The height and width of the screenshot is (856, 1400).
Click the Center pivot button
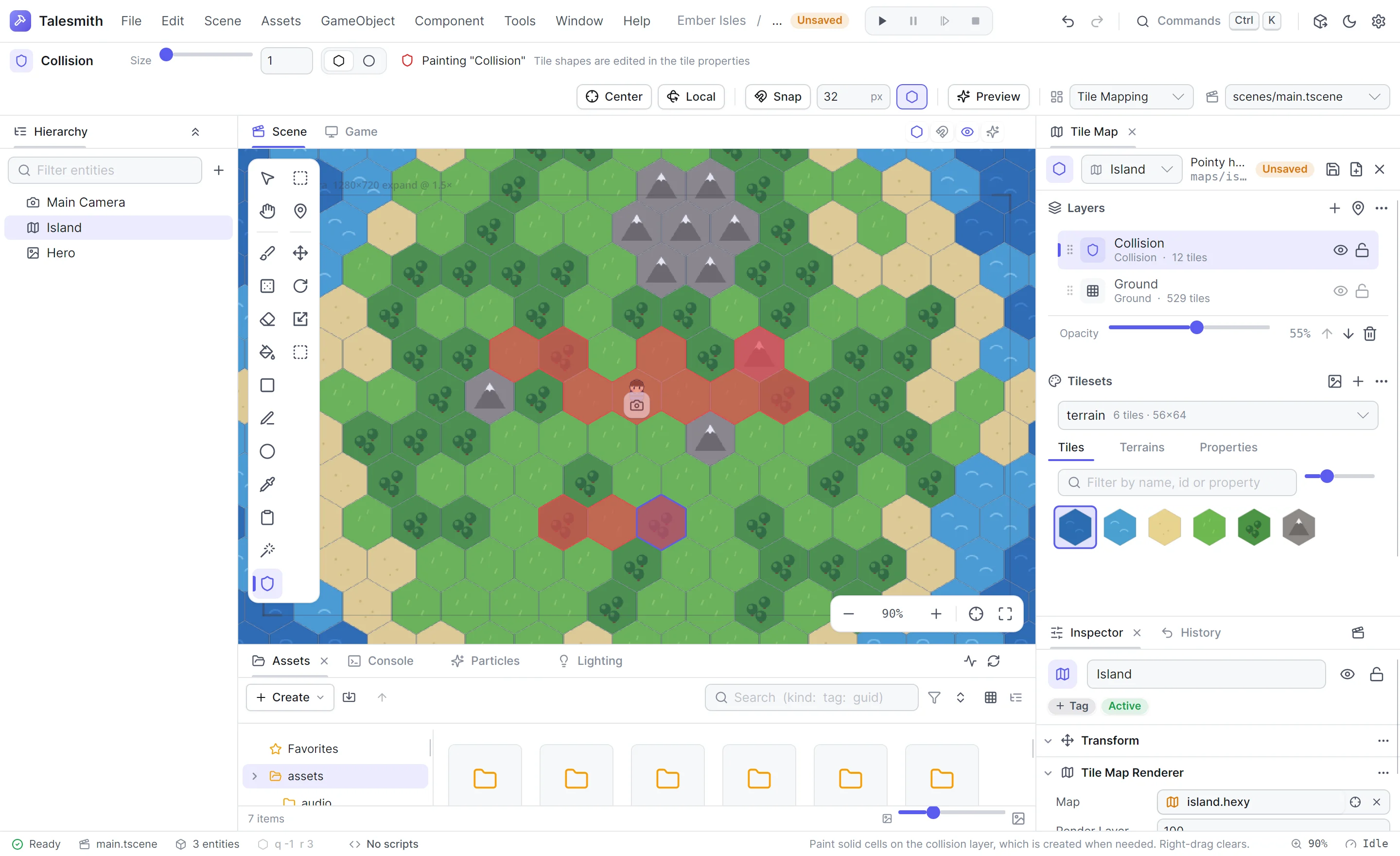pyautogui.click(x=613, y=97)
